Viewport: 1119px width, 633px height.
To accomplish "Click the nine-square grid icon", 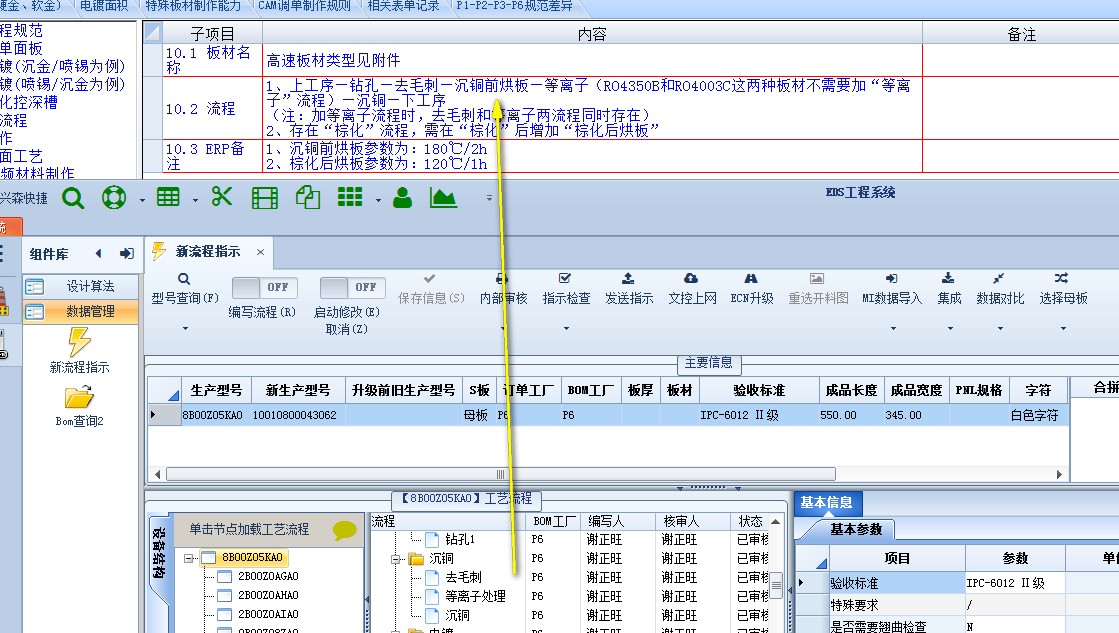I will pyautogui.click(x=350, y=197).
